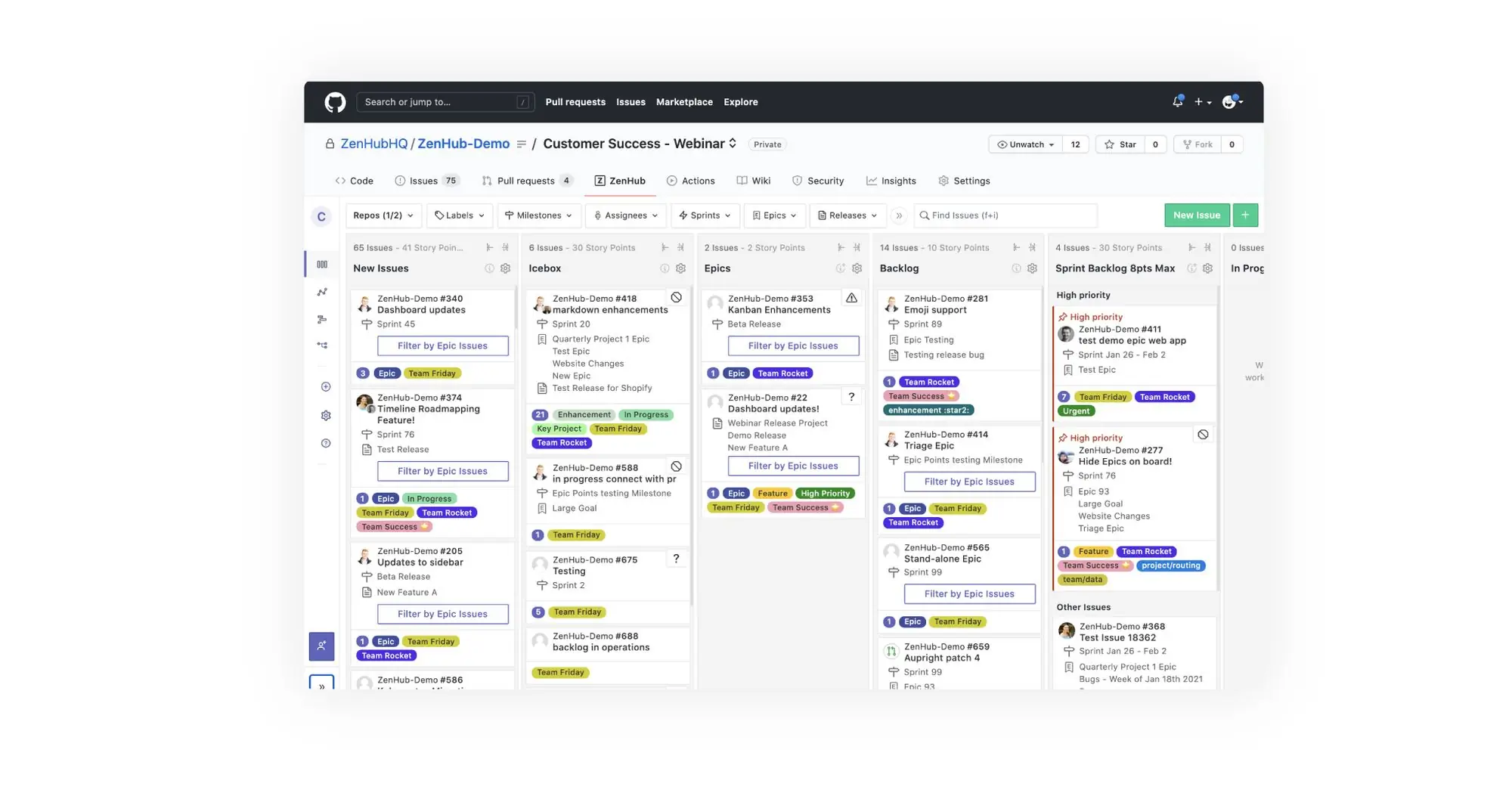Open sidebar settings gear icon
The image size is (1512, 790).
pyautogui.click(x=326, y=415)
